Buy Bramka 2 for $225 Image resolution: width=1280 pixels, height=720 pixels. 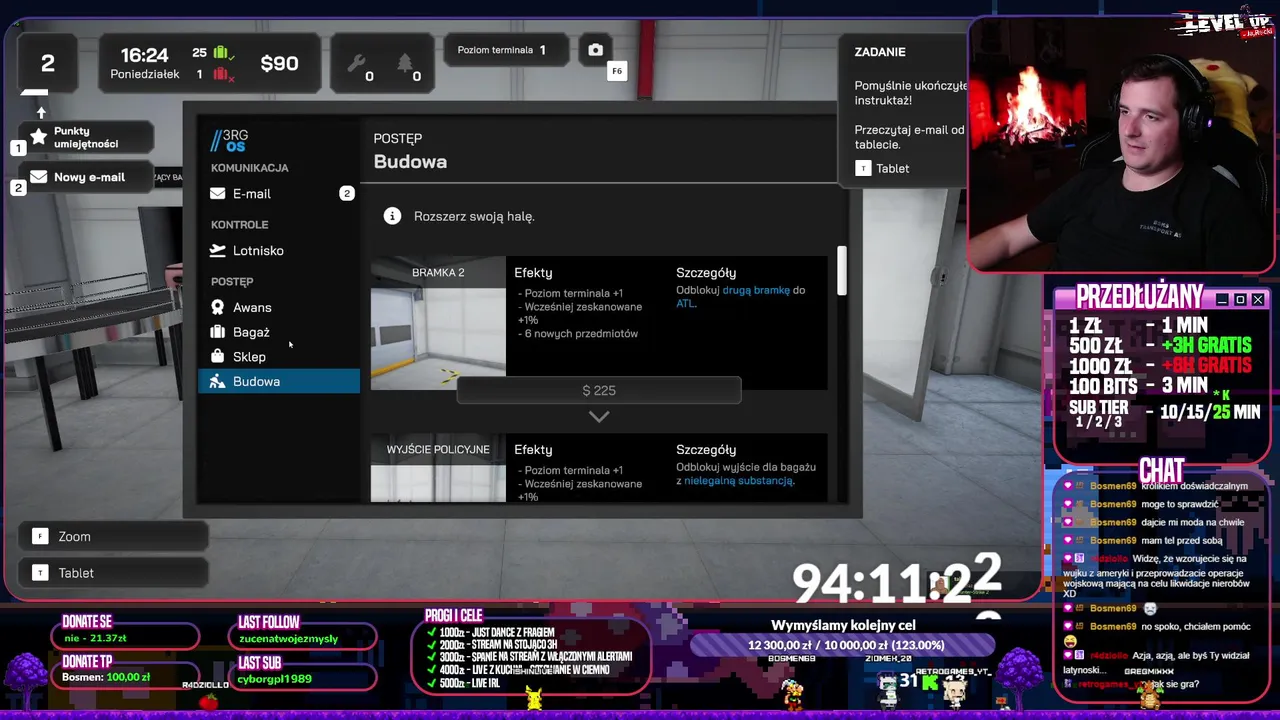click(x=599, y=390)
